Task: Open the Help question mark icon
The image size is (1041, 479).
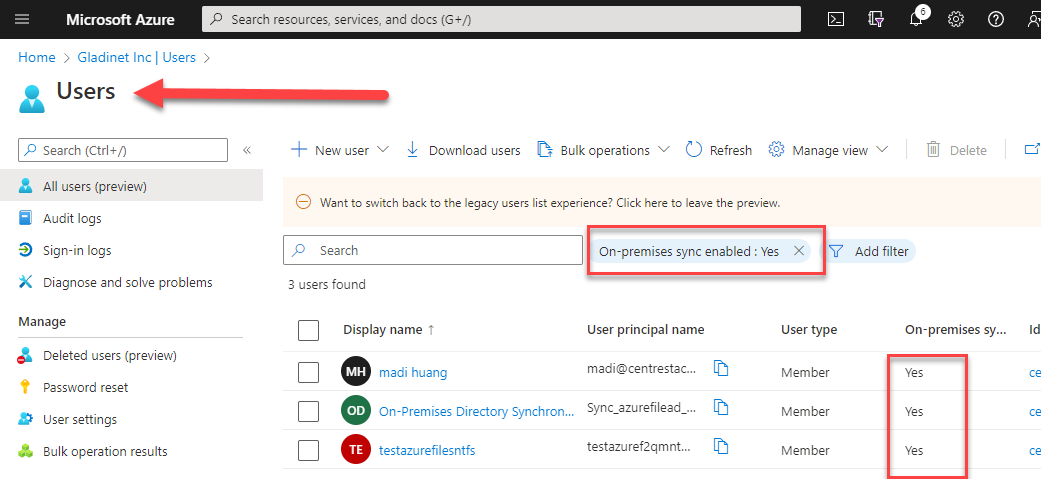Action: (x=995, y=19)
